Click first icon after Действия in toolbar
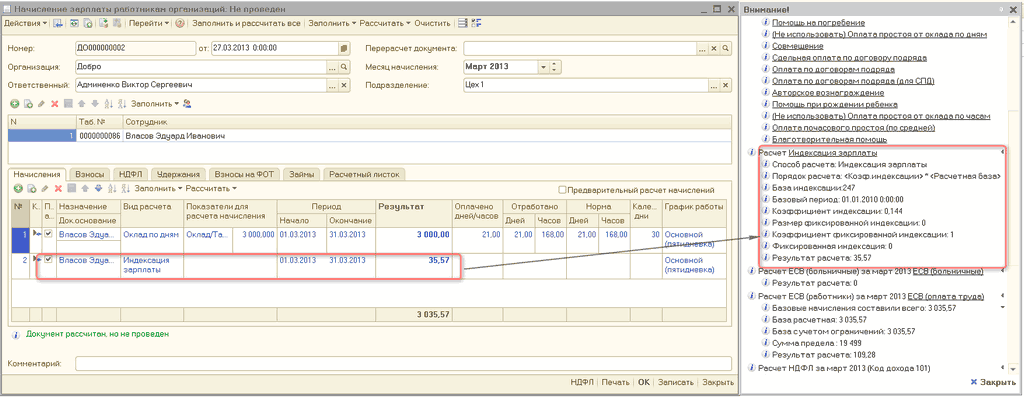The width and height of the screenshot is (1024, 398). (57, 23)
